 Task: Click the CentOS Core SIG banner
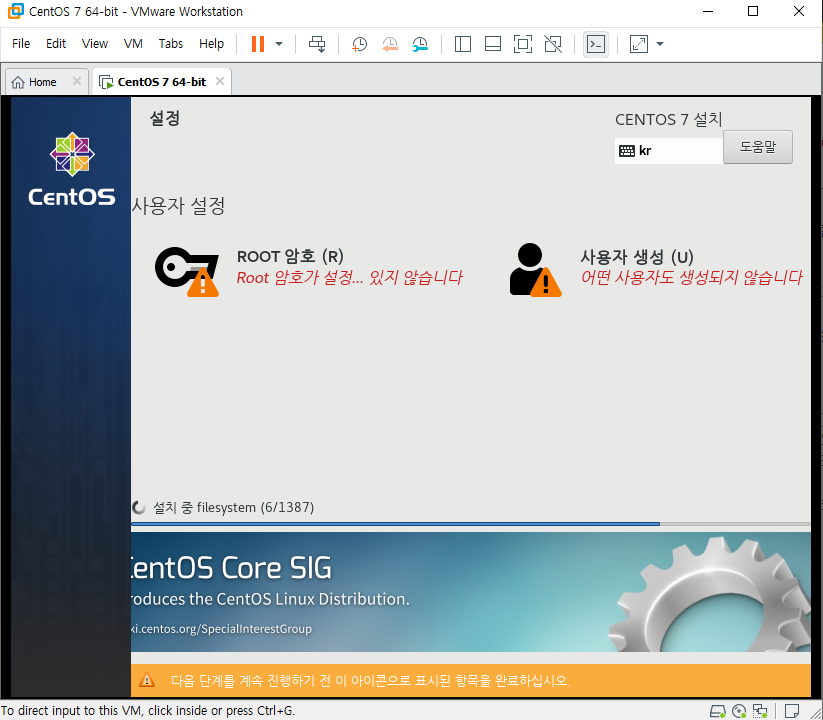pos(471,592)
